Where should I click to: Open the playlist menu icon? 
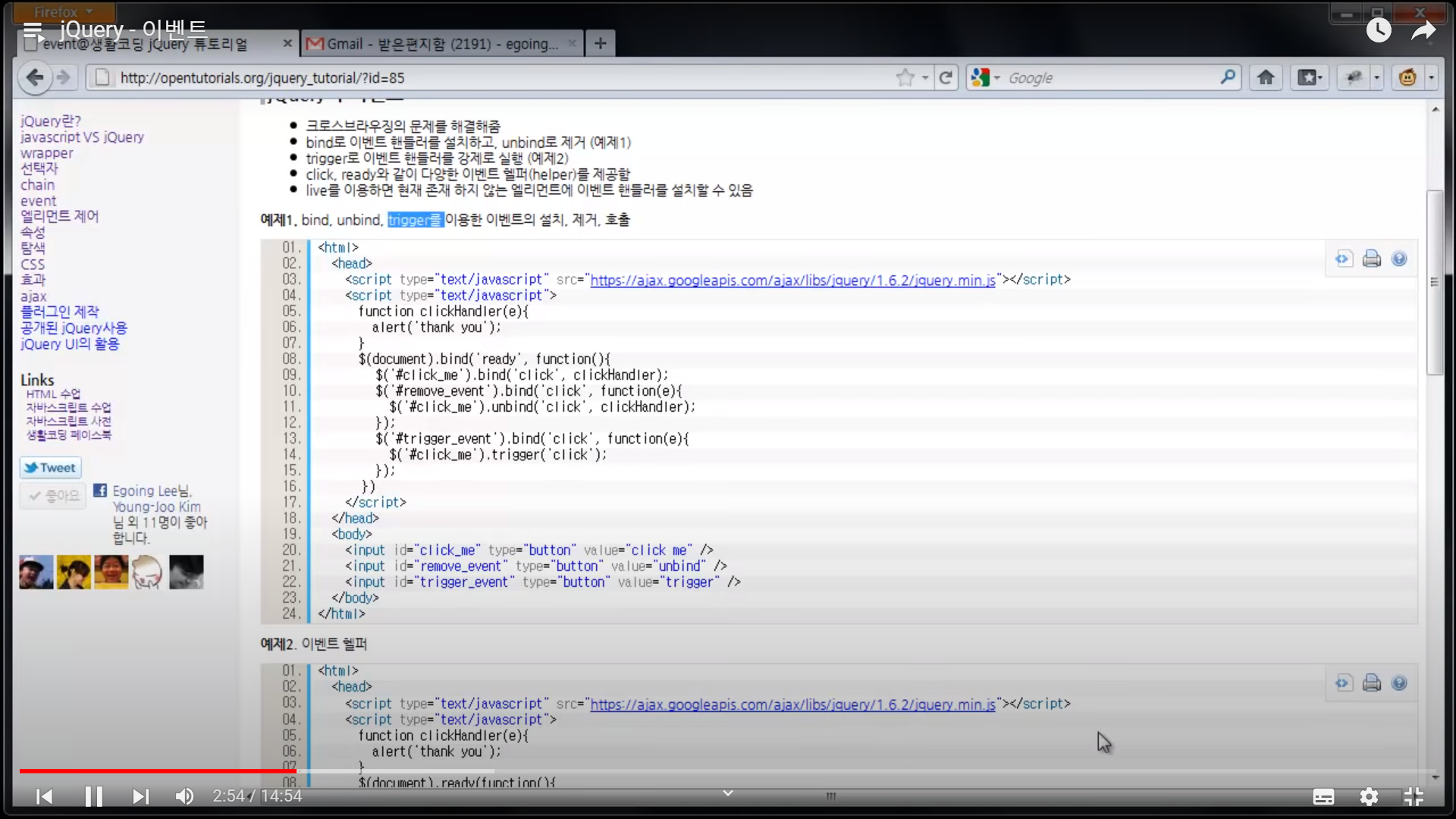33,30
